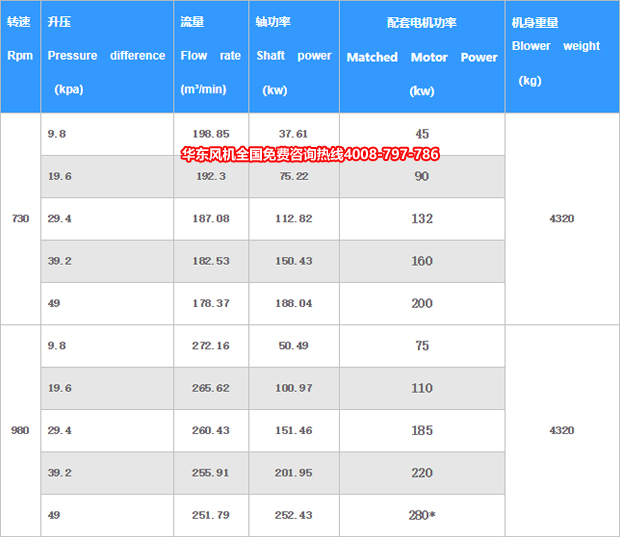This screenshot has width=620, height=537.
Task: Select the 980 Rpm cell
Action: click(x=20, y=430)
